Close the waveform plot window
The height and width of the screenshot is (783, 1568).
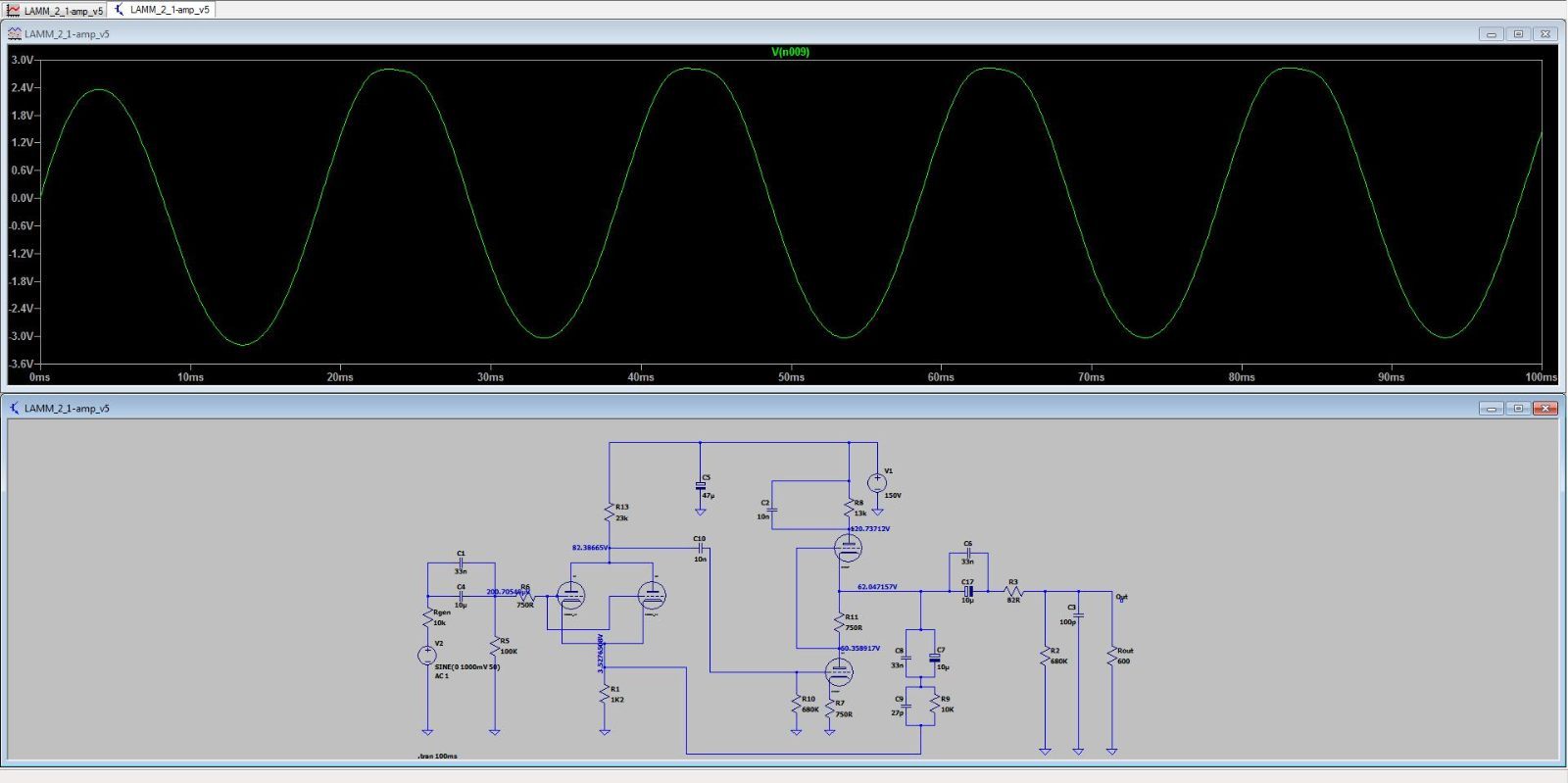[x=1545, y=33]
